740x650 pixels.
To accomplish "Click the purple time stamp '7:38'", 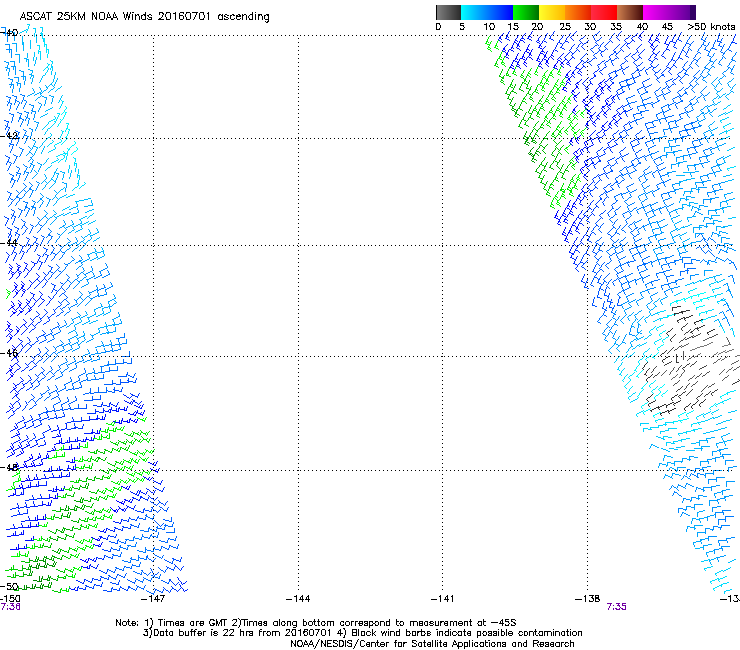I will [10, 607].
